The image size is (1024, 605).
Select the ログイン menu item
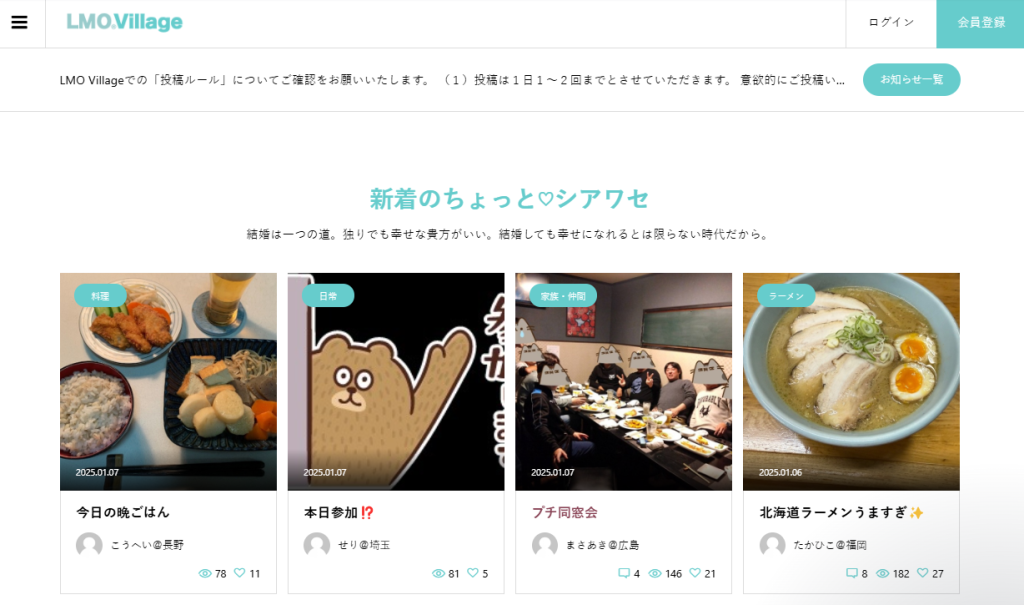pos(891,23)
